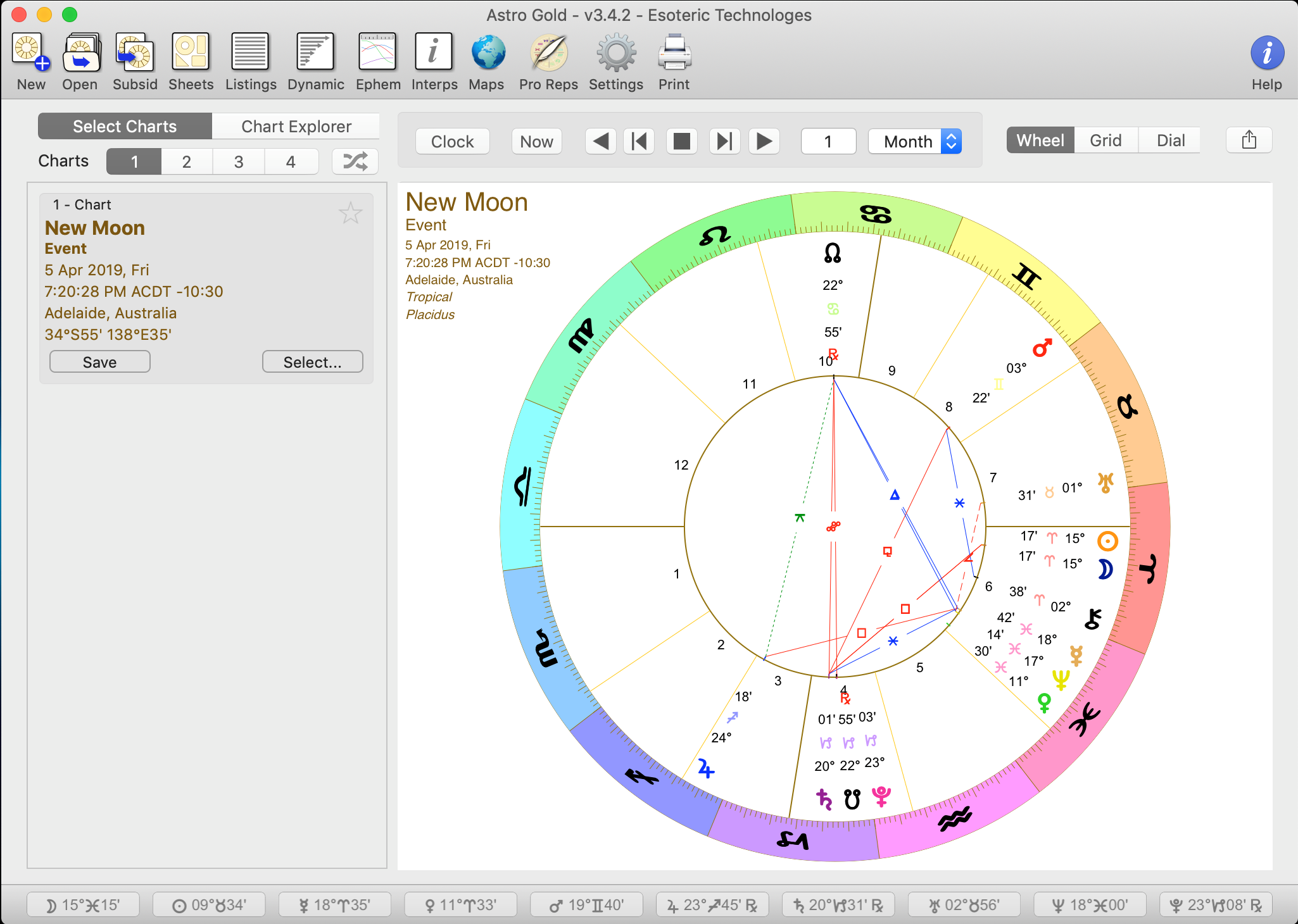Click the Save chart button
Image resolution: width=1298 pixels, height=924 pixels.
(100, 362)
